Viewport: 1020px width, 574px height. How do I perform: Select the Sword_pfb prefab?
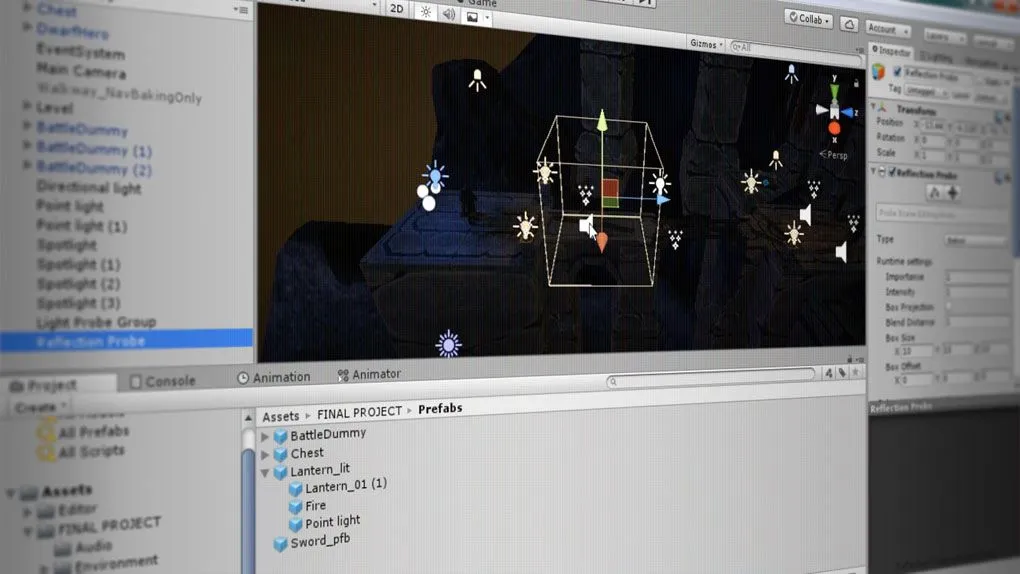pyautogui.click(x=312, y=541)
